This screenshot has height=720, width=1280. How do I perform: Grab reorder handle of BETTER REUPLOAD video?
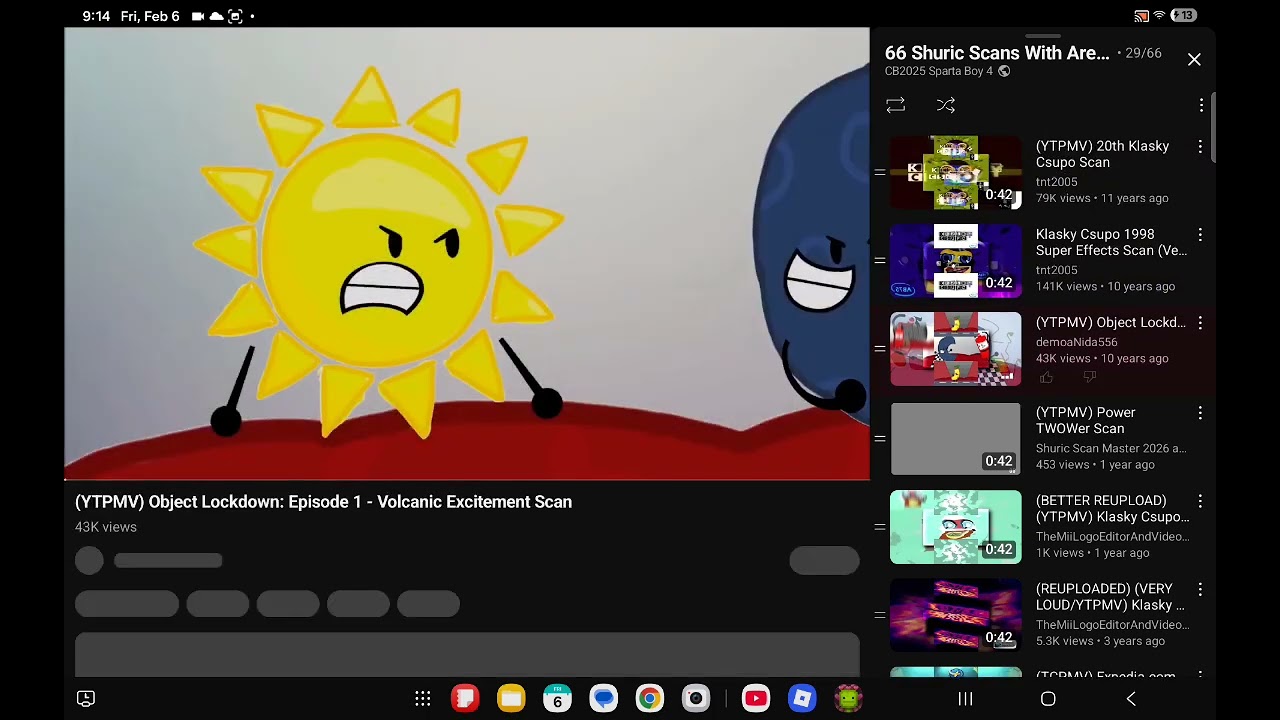tap(879, 527)
